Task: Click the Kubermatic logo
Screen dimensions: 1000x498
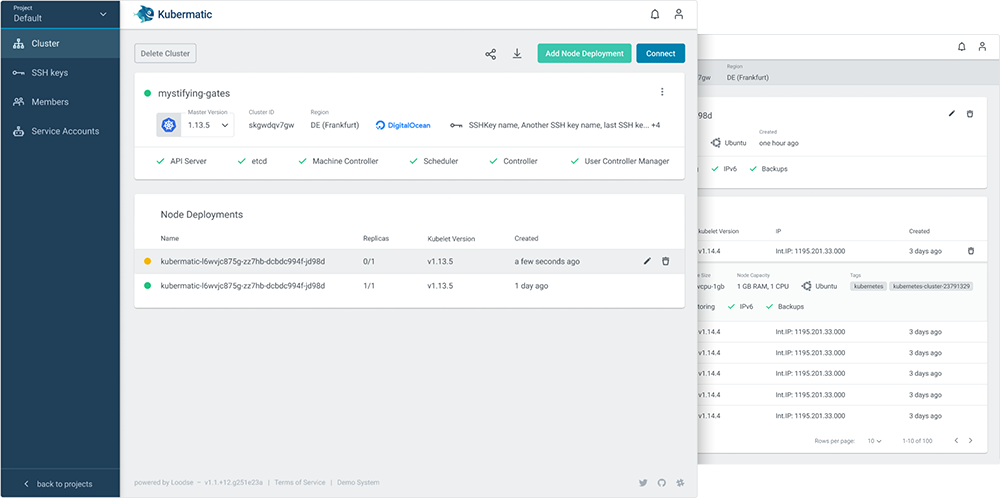Action: coord(173,15)
